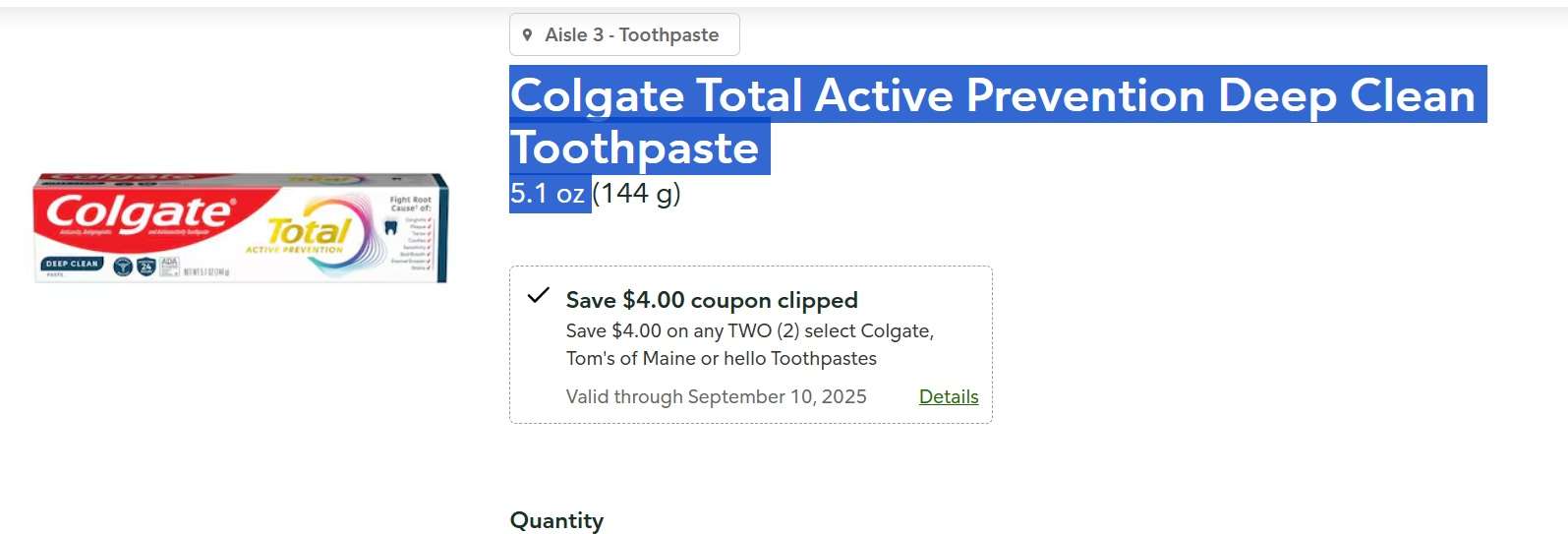
Task: Click the 24-hour shield icon on the box
Action: click(x=145, y=267)
